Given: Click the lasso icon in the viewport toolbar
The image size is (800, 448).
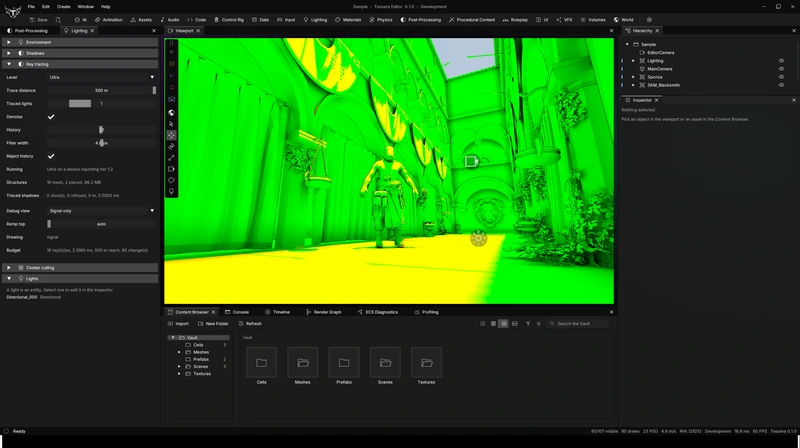Looking at the screenshot, I should tap(171, 180).
